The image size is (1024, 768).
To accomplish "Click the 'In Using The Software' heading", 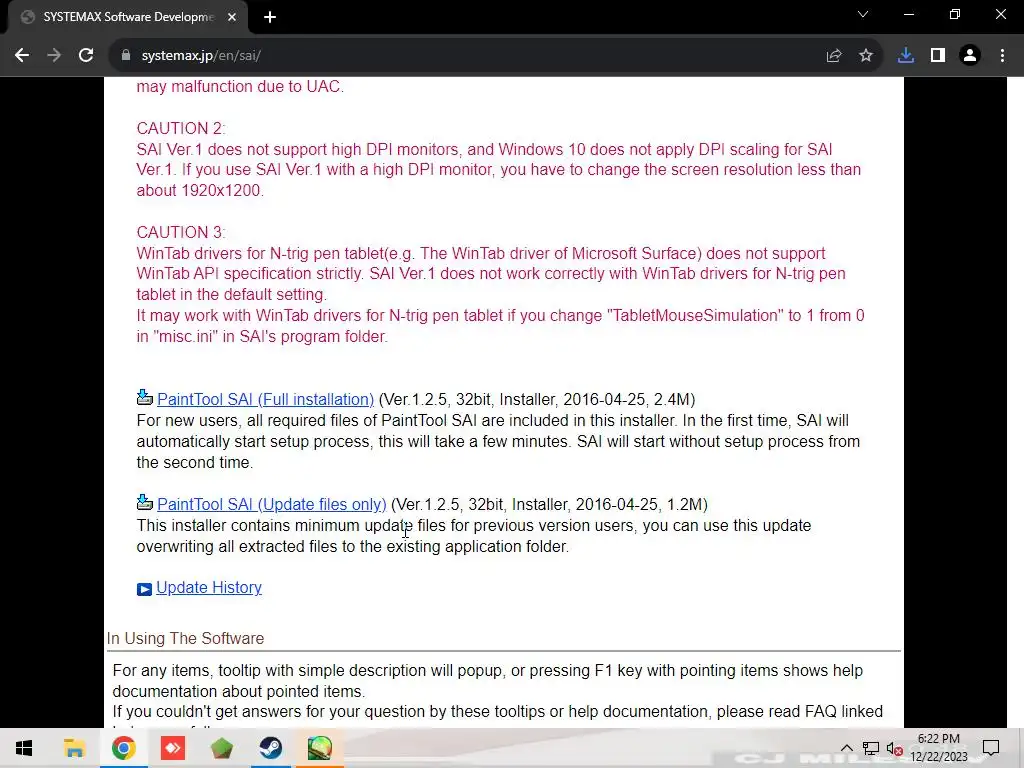I will point(185,638).
